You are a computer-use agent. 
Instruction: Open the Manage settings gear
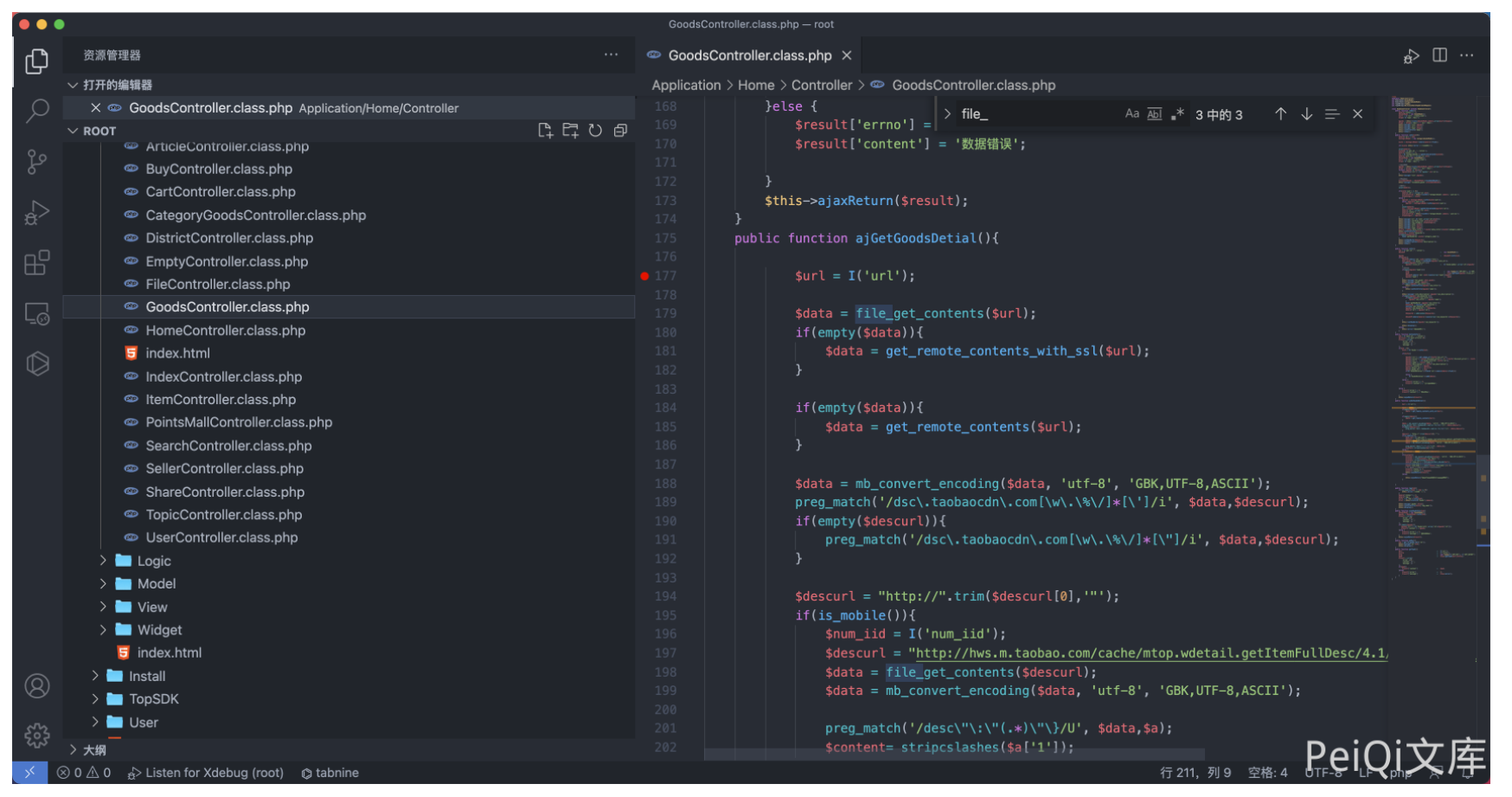point(36,736)
